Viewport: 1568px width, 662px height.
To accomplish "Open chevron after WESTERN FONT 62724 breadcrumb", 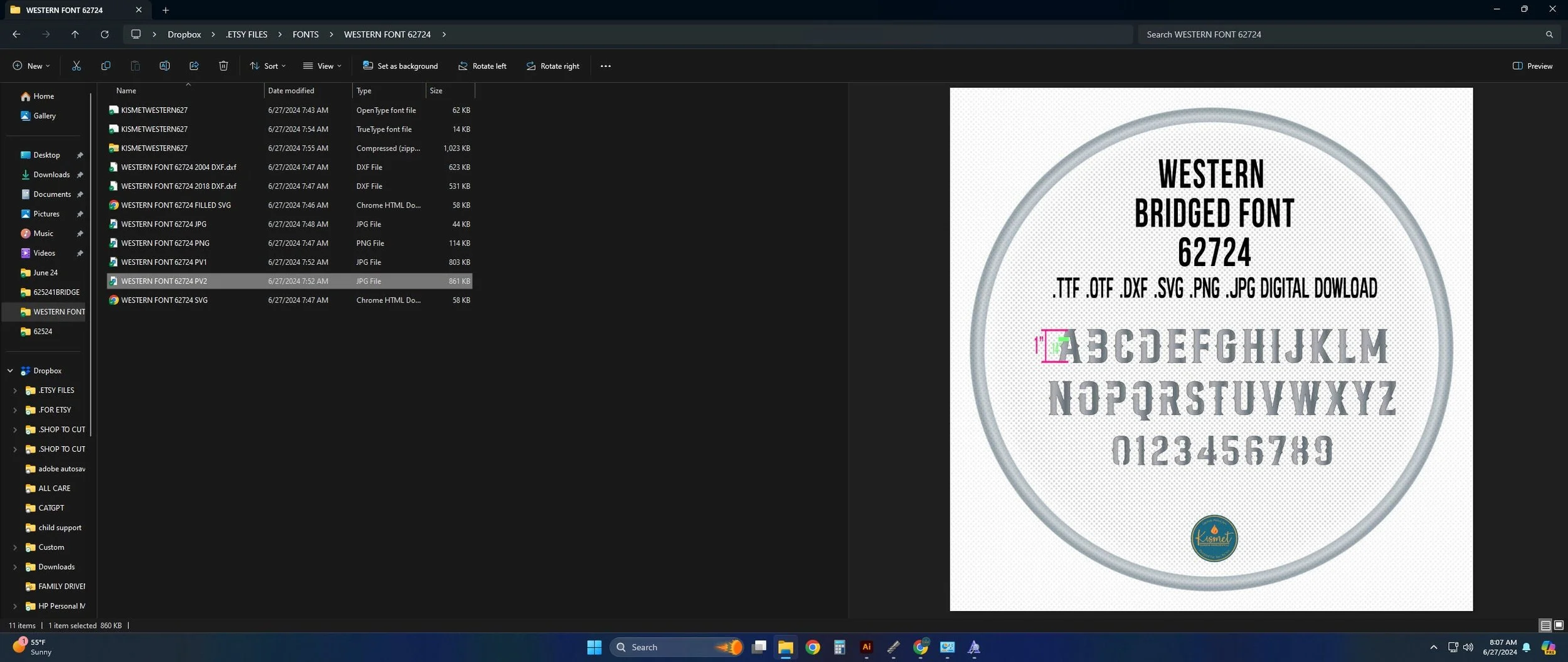I will tap(444, 35).
